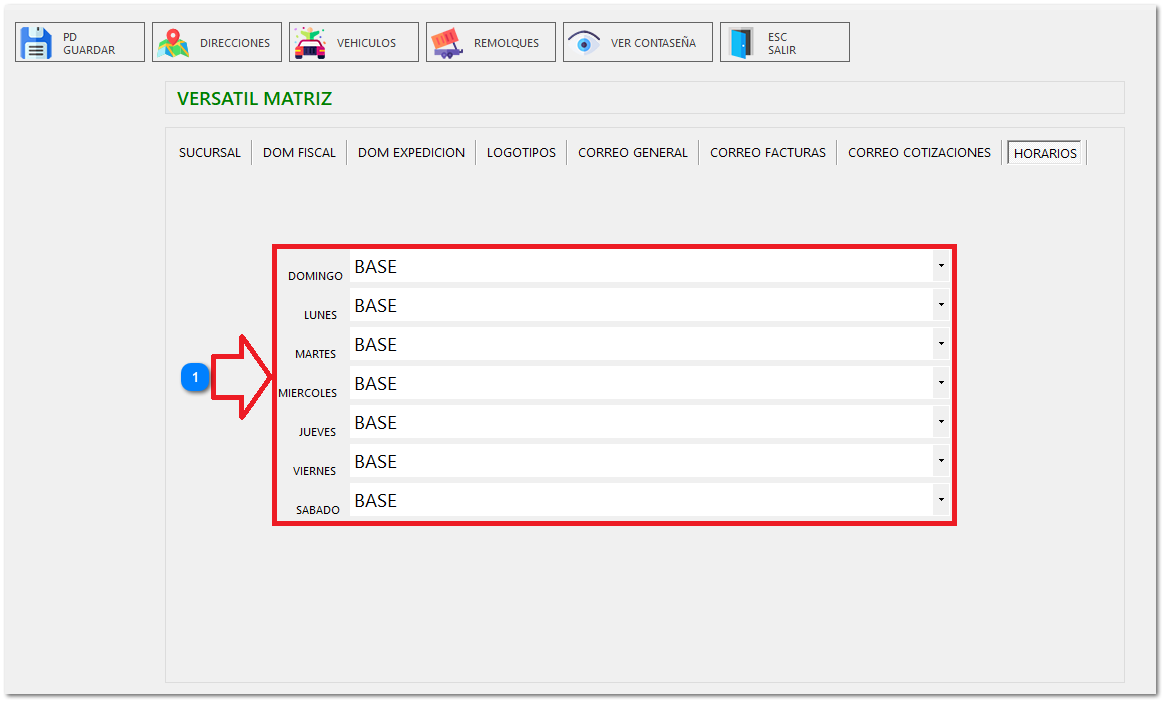Click the Vehiculos car icon
Screen dimensions: 1165x703
pos(310,43)
